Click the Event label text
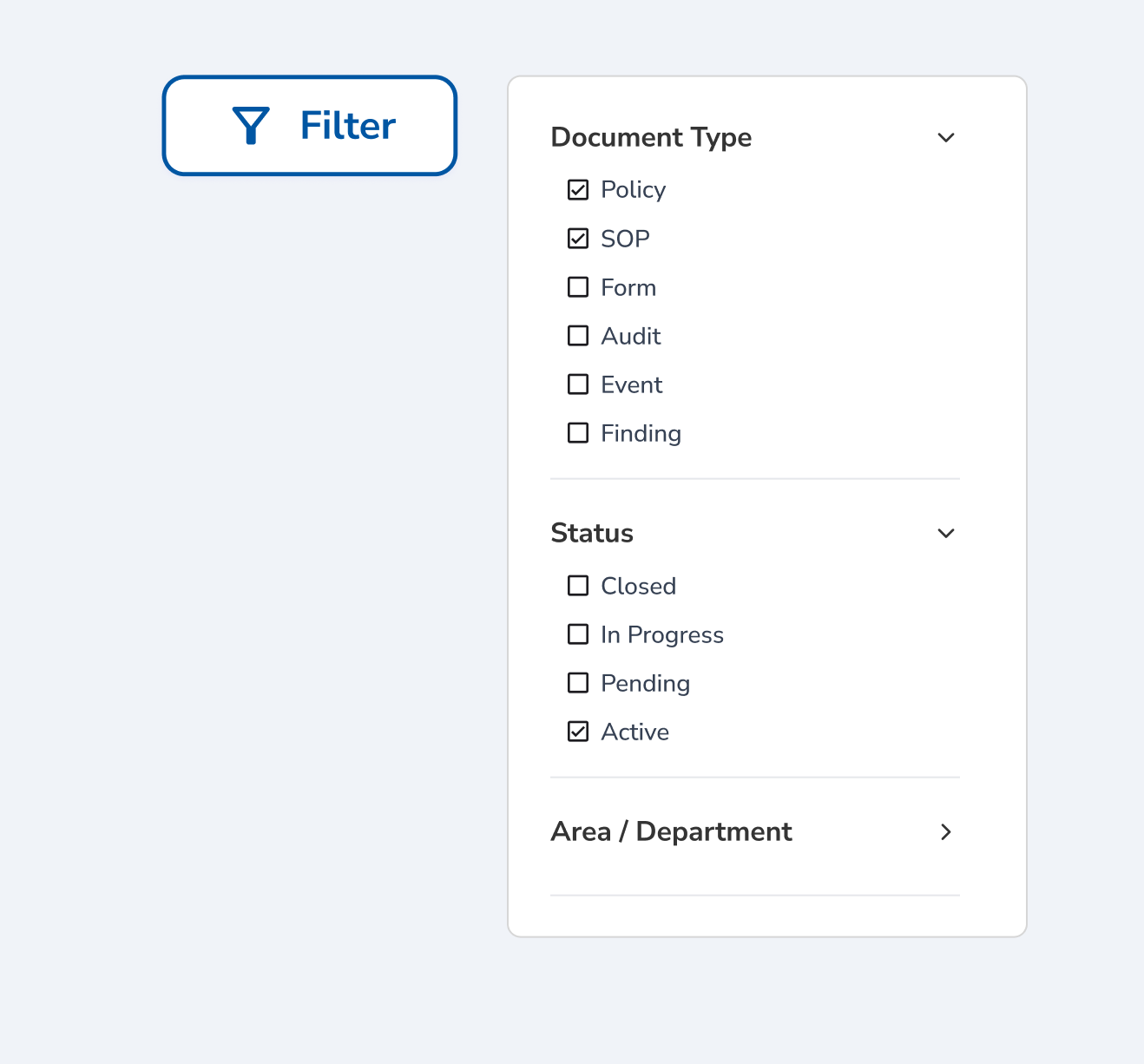 (x=632, y=384)
